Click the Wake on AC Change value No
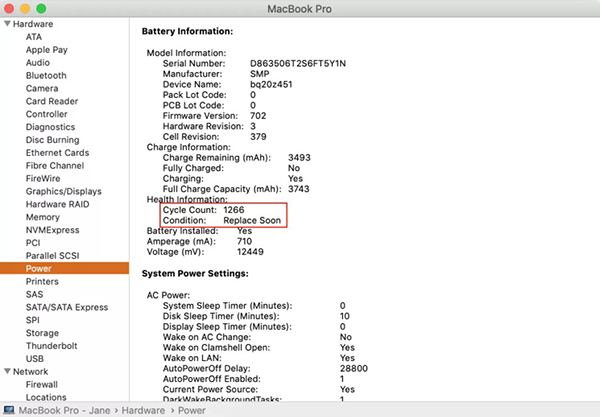Screen dimensions: 600x417 [x=346, y=337]
